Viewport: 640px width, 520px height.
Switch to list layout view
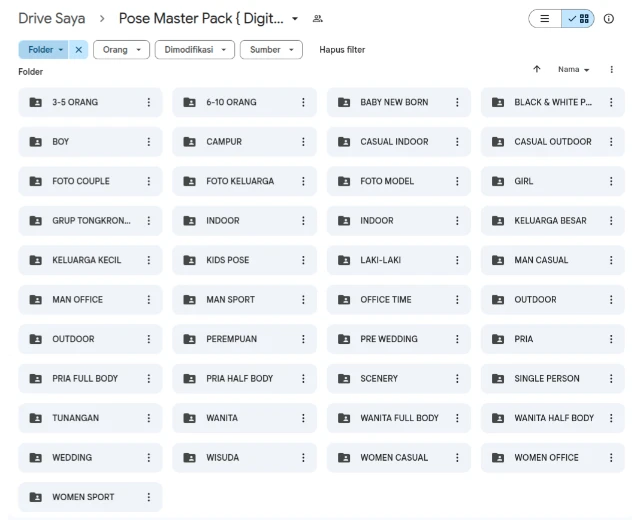pos(545,19)
